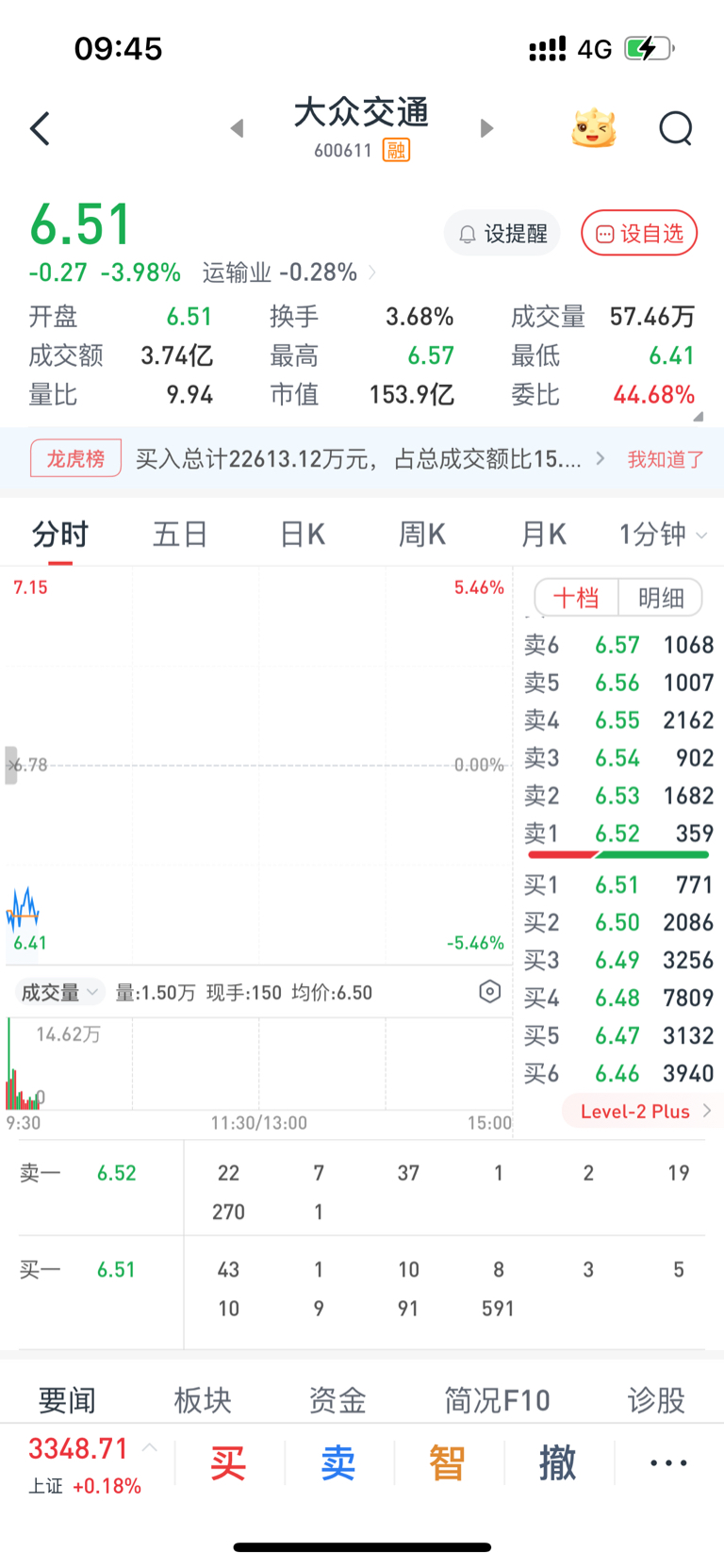724x1568 pixels.
Task: Tap 上证 index value 3348.71
Action: click(x=78, y=1448)
